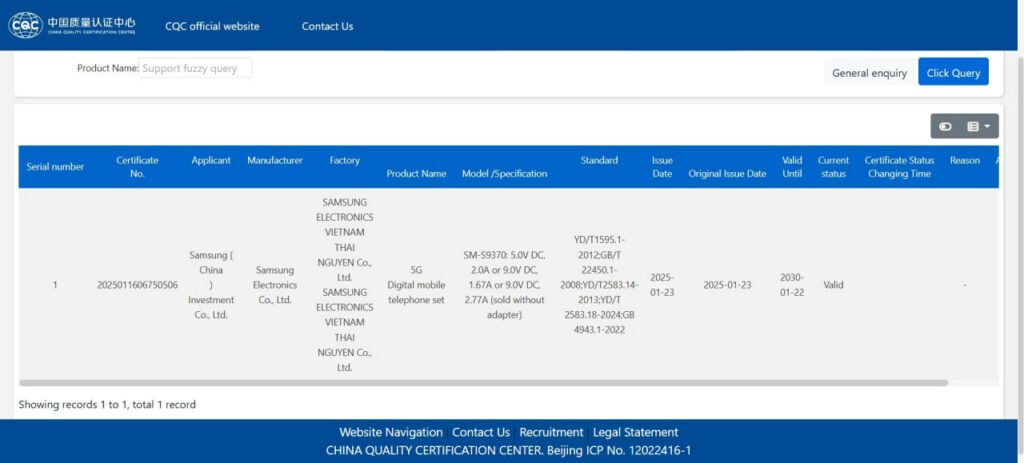Viewport: 1024px width, 463px height.
Task: Select the Reason column header
Action: point(965,160)
